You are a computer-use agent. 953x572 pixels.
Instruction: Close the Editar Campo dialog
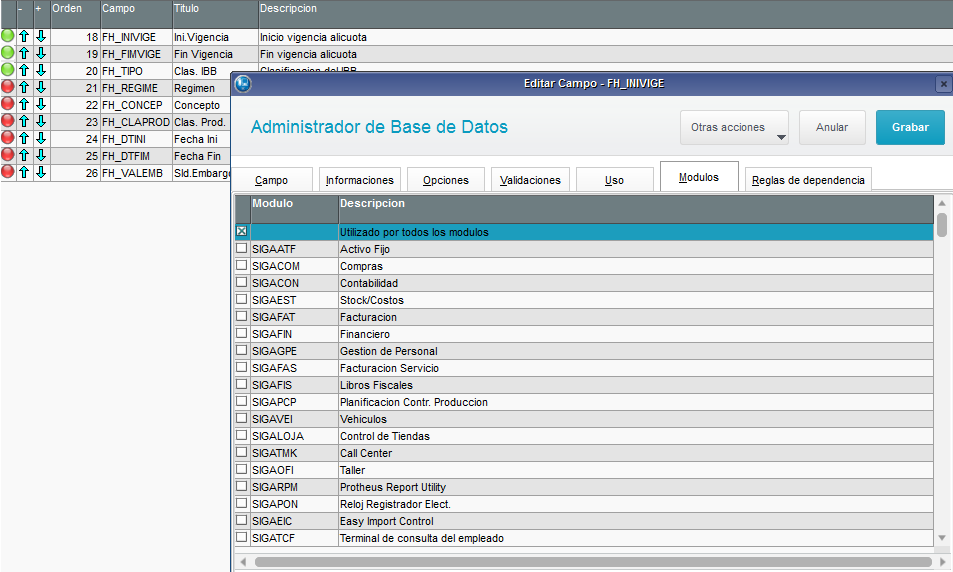(x=943, y=84)
